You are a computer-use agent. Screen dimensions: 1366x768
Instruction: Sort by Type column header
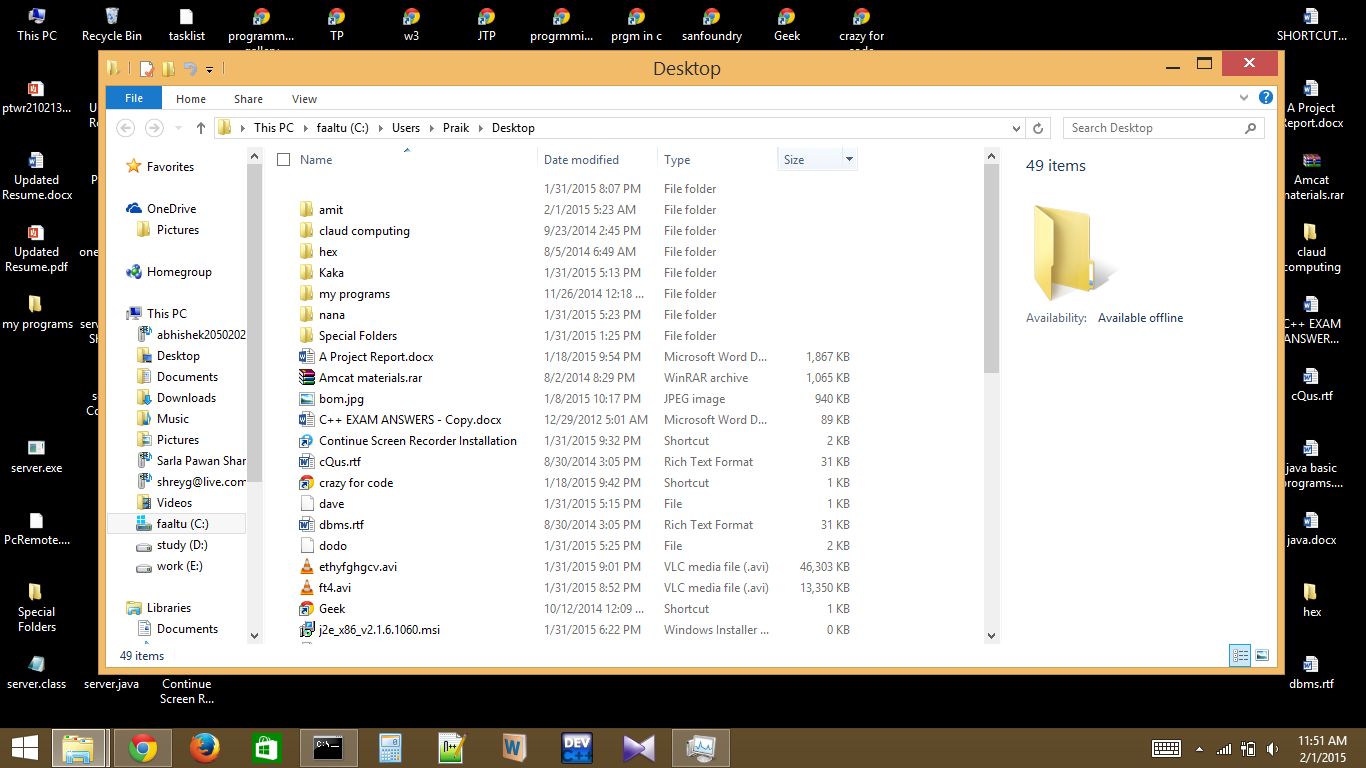pyautogui.click(x=677, y=160)
